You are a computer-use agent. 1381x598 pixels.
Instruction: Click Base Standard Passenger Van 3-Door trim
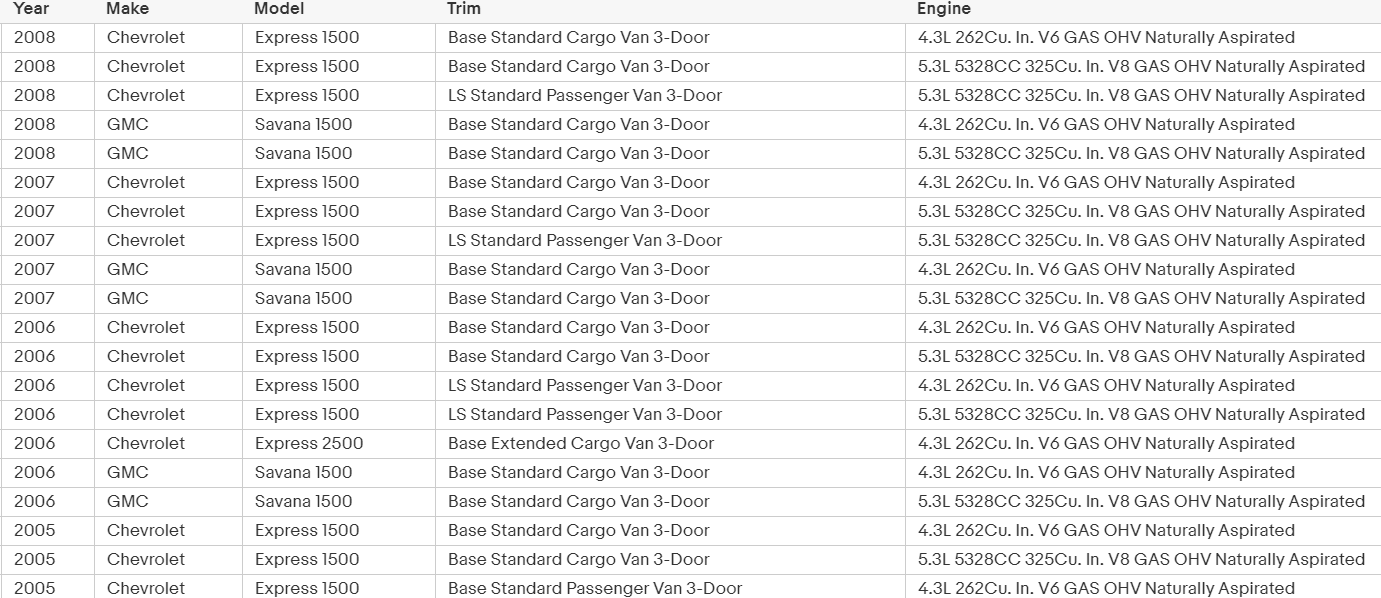[595, 588]
